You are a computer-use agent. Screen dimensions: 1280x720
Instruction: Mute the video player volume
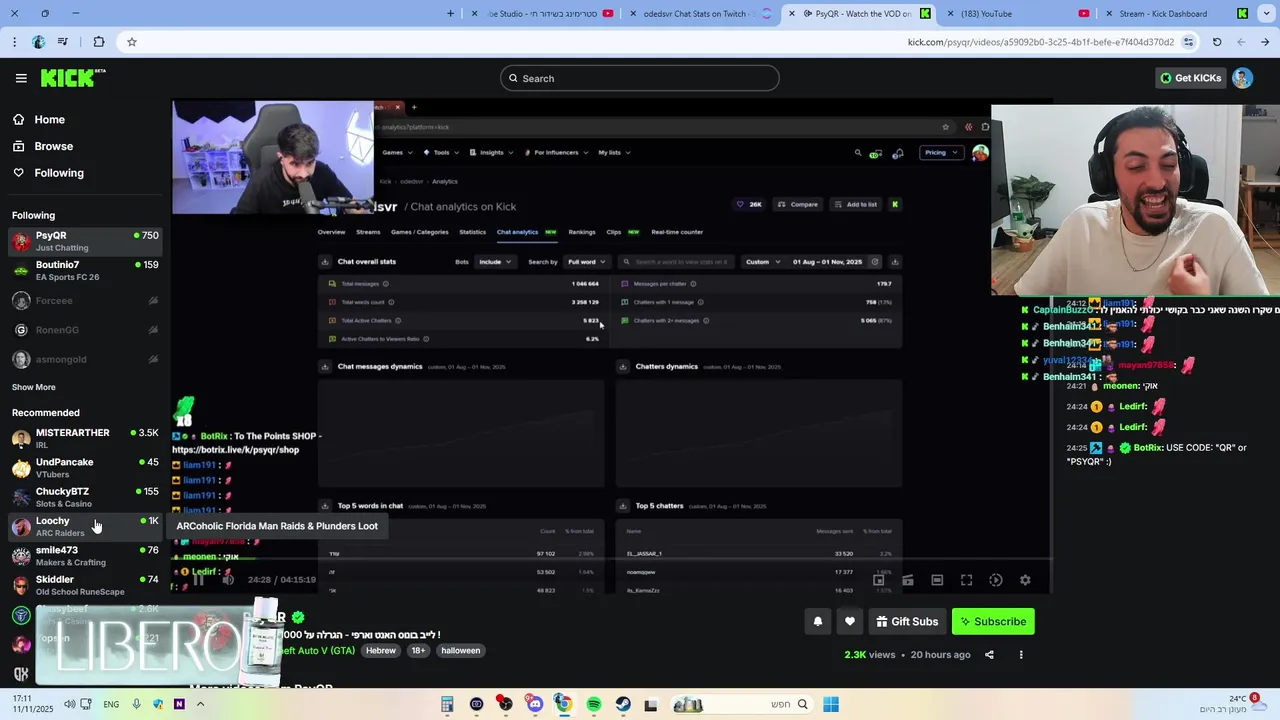tap(228, 580)
